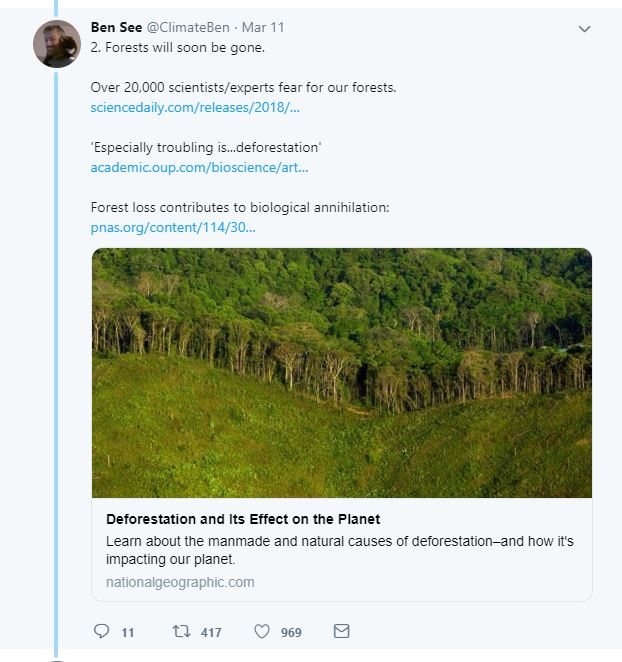
Task: Click the card description about manmade causes
Action: pyautogui.click(x=339, y=550)
